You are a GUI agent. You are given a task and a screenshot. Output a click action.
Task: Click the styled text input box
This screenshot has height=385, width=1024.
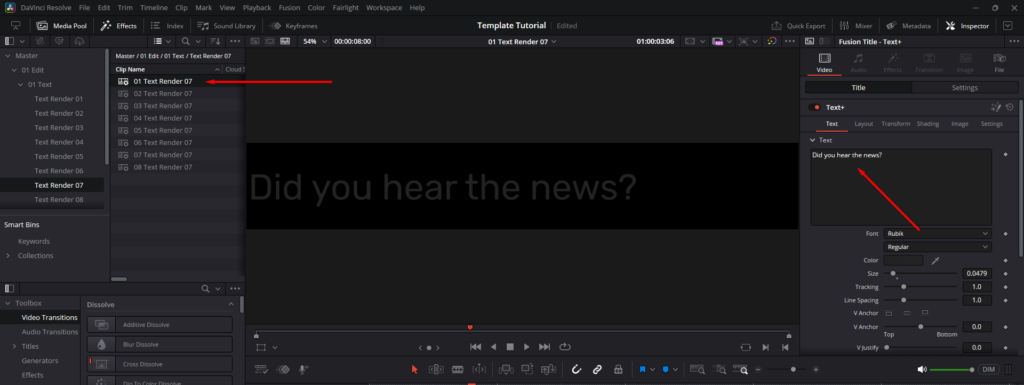[x=901, y=187]
